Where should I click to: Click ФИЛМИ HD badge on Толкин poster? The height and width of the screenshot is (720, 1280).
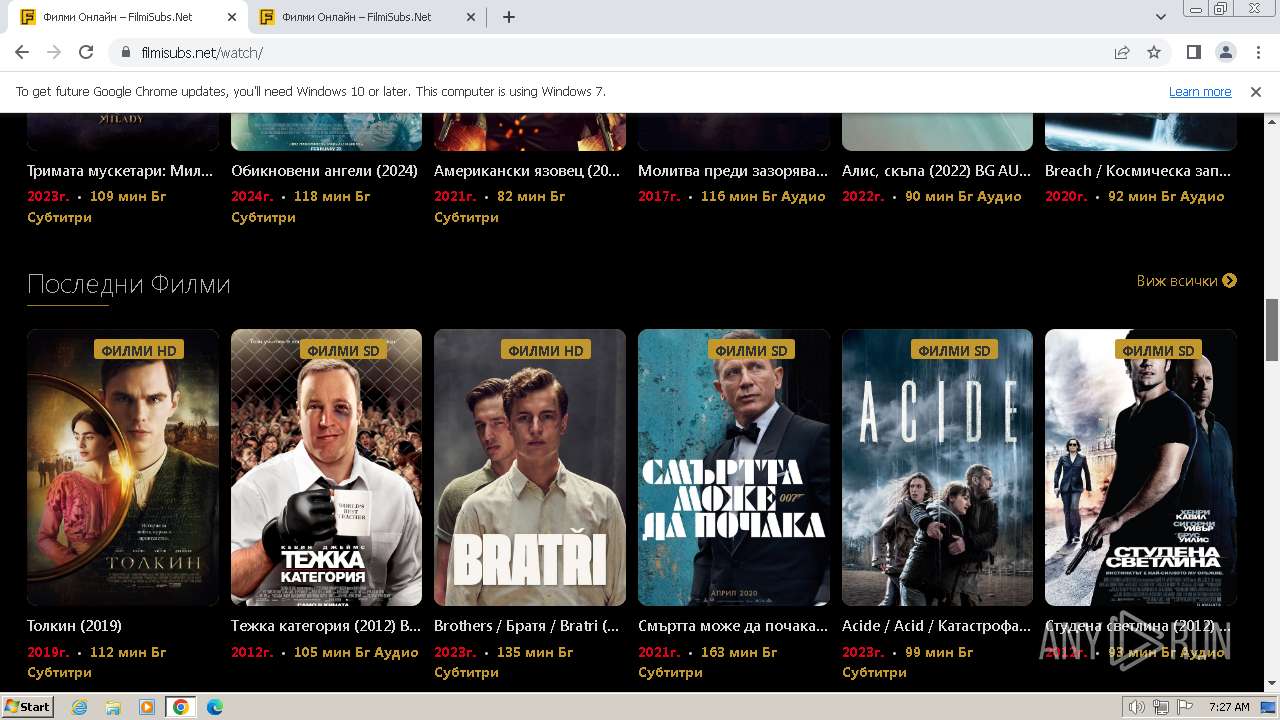[x=139, y=350]
